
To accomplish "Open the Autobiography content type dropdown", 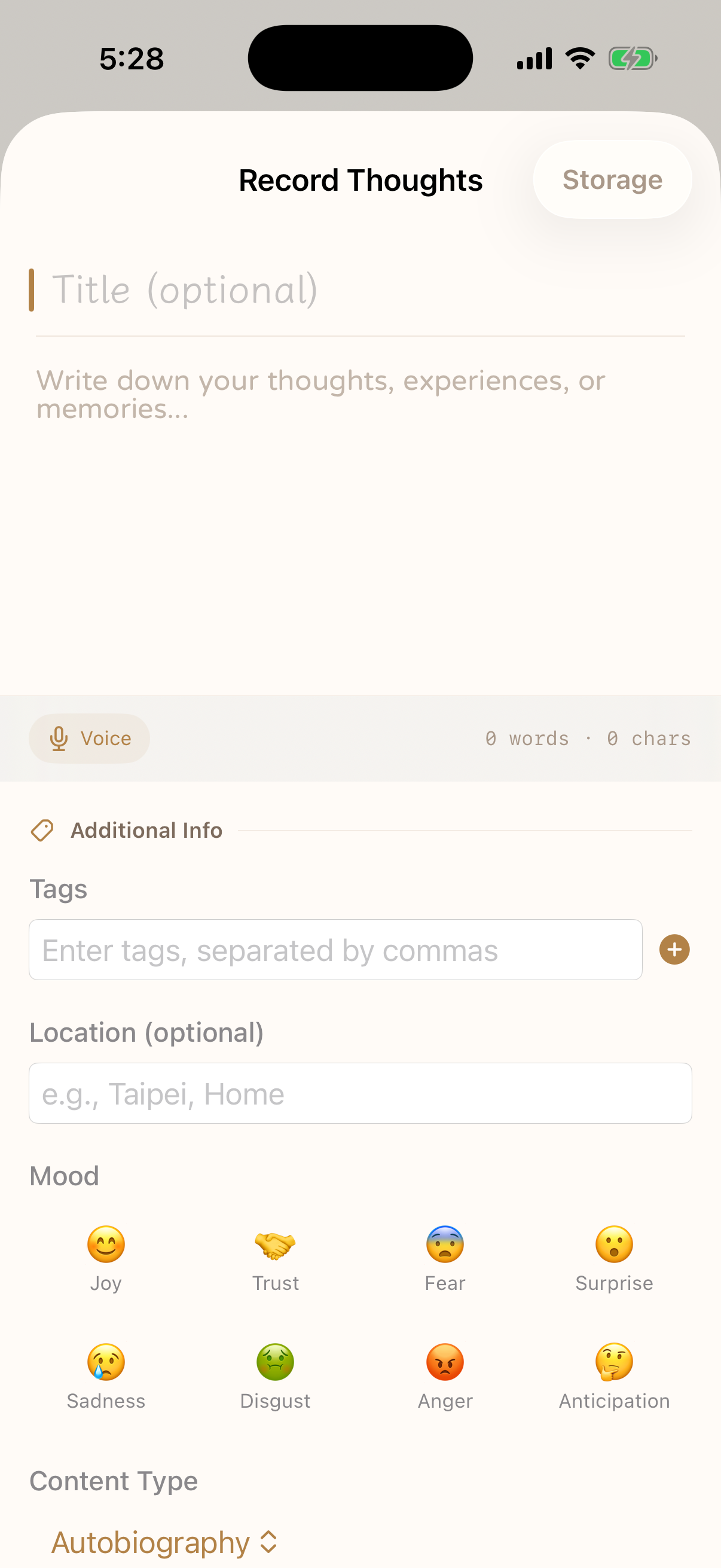I will (x=164, y=1542).
